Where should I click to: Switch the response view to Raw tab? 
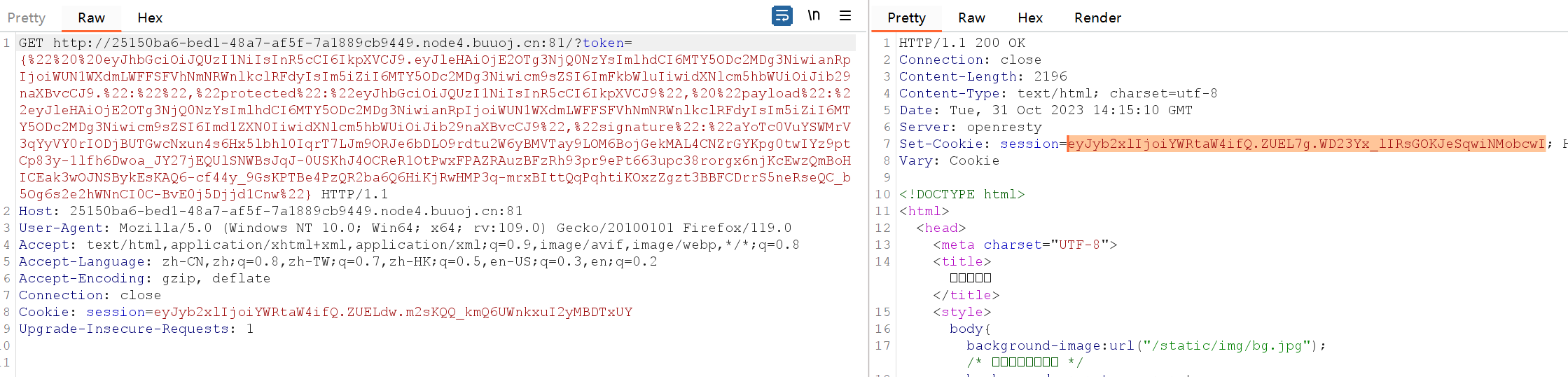971,18
